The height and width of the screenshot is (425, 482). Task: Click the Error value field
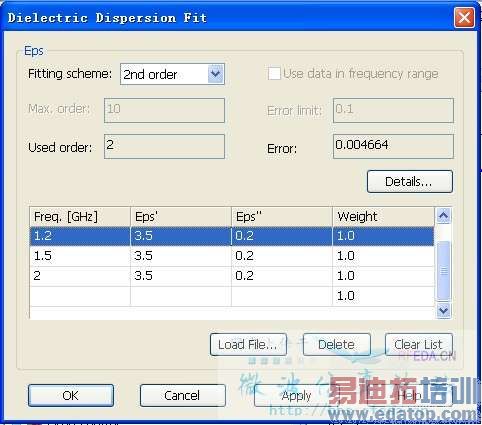[393, 146]
